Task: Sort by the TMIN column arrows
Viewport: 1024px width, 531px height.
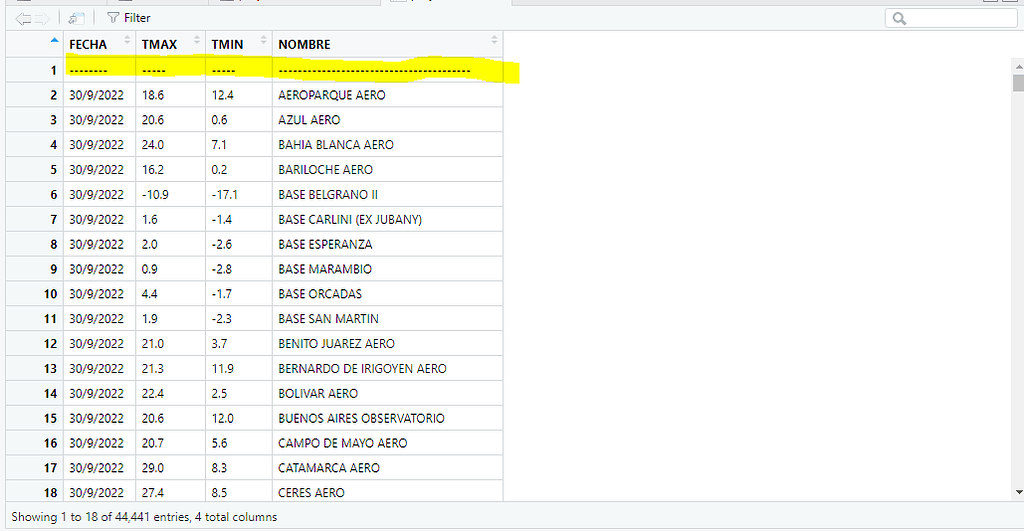Action: pos(264,41)
